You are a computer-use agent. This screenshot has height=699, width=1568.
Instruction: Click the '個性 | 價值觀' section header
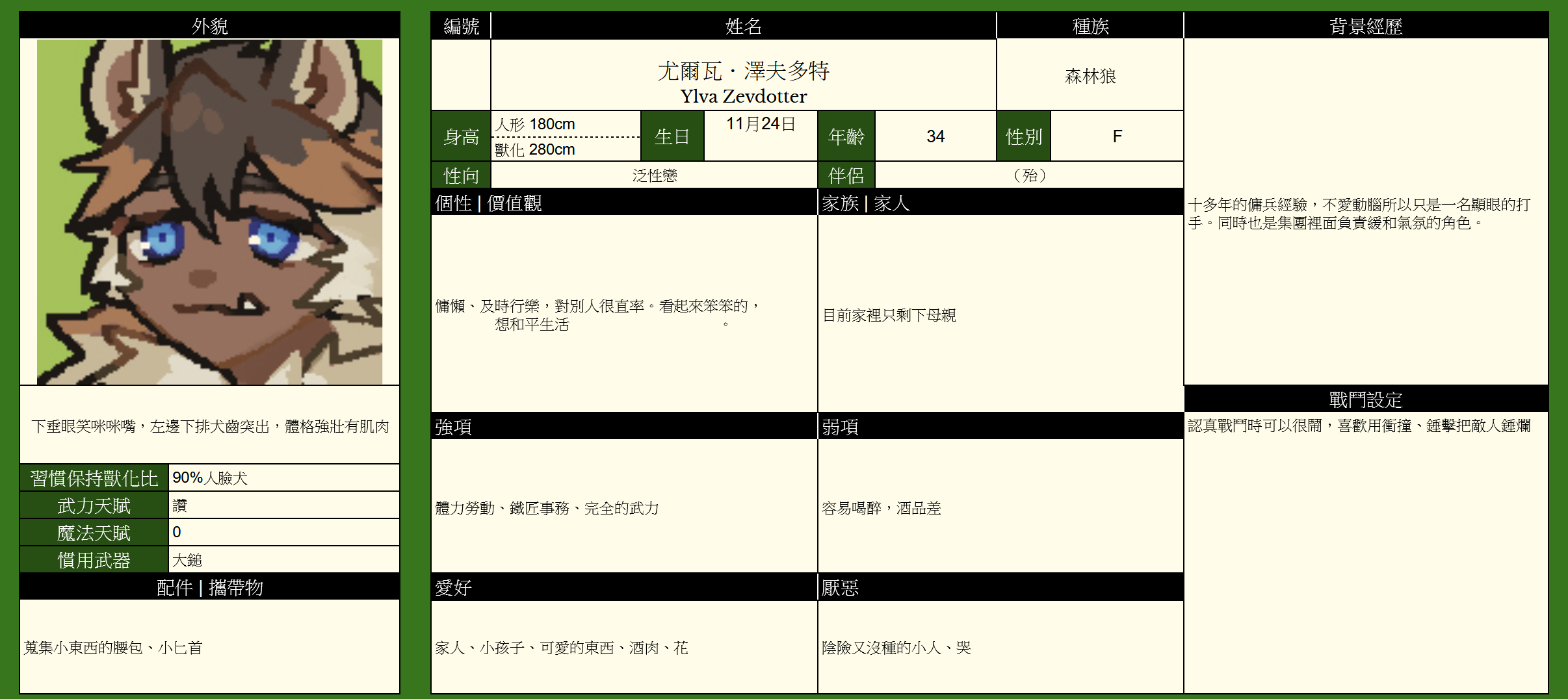[623, 203]
